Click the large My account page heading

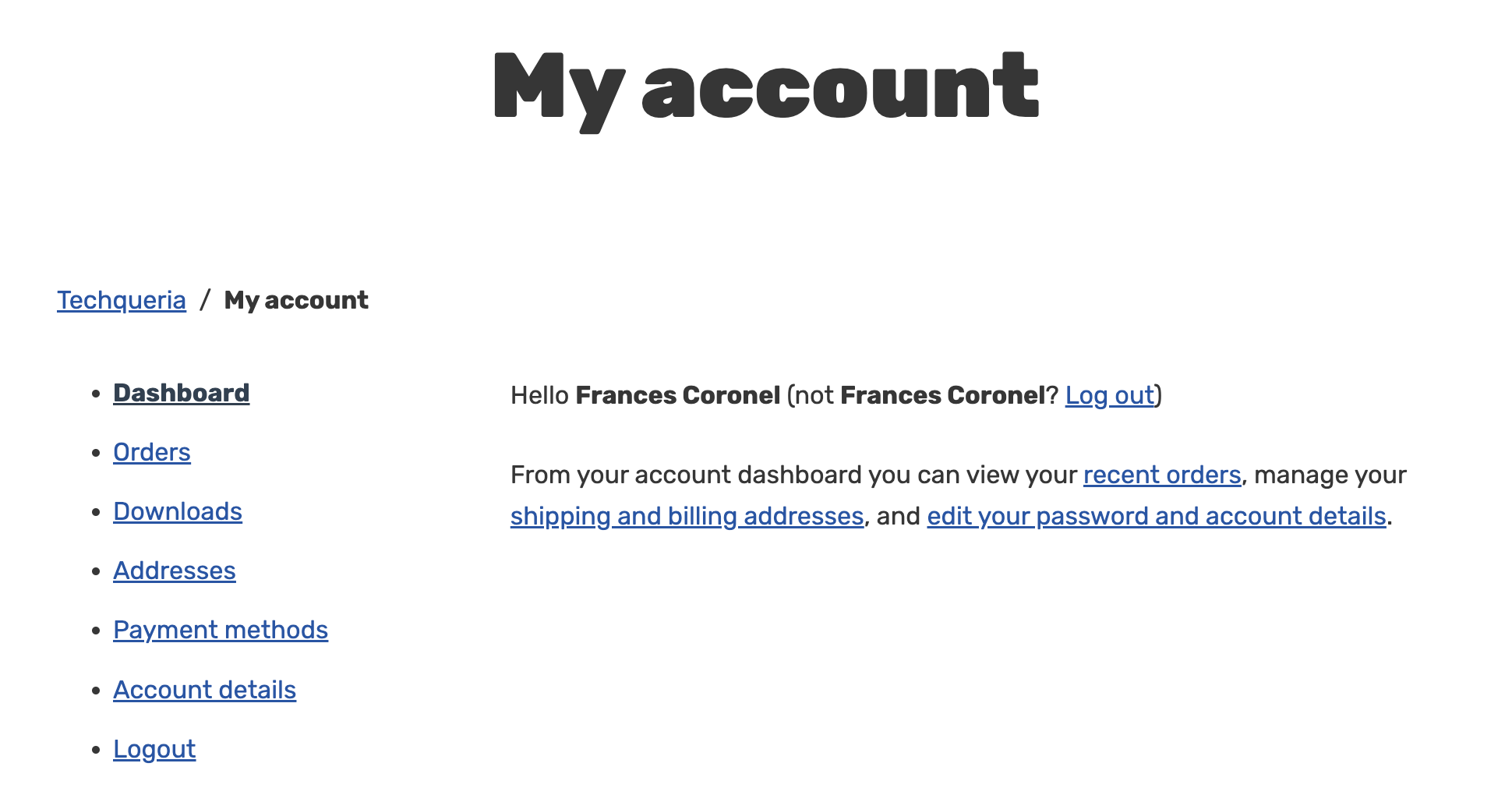click(x=765, y=87)
